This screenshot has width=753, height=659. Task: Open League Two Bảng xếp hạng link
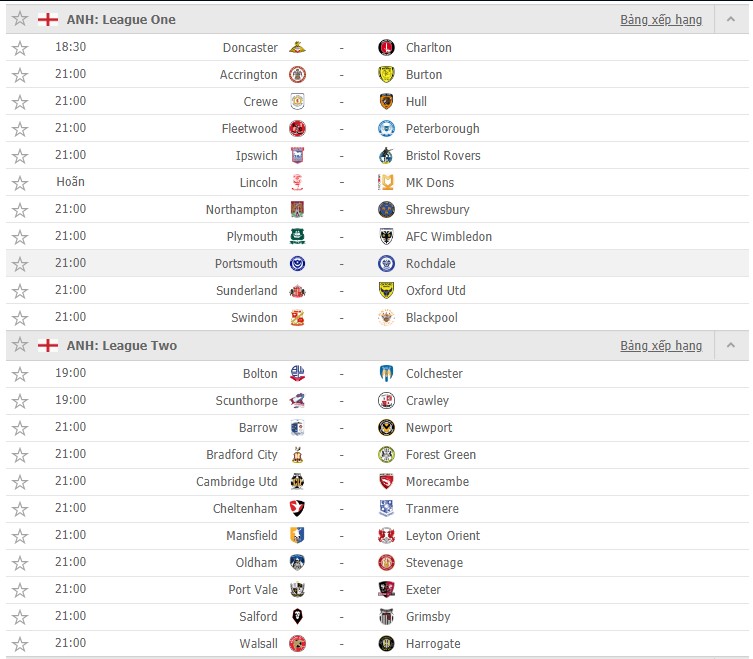(661, 346)
